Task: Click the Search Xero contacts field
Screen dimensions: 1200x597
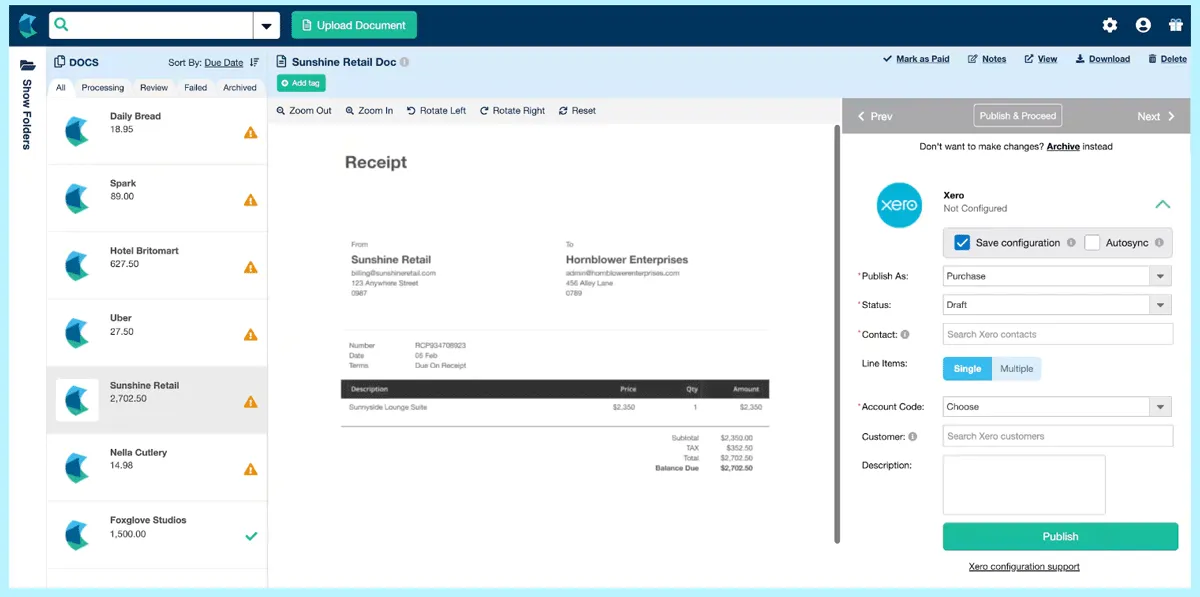Action: (1056, 333)
